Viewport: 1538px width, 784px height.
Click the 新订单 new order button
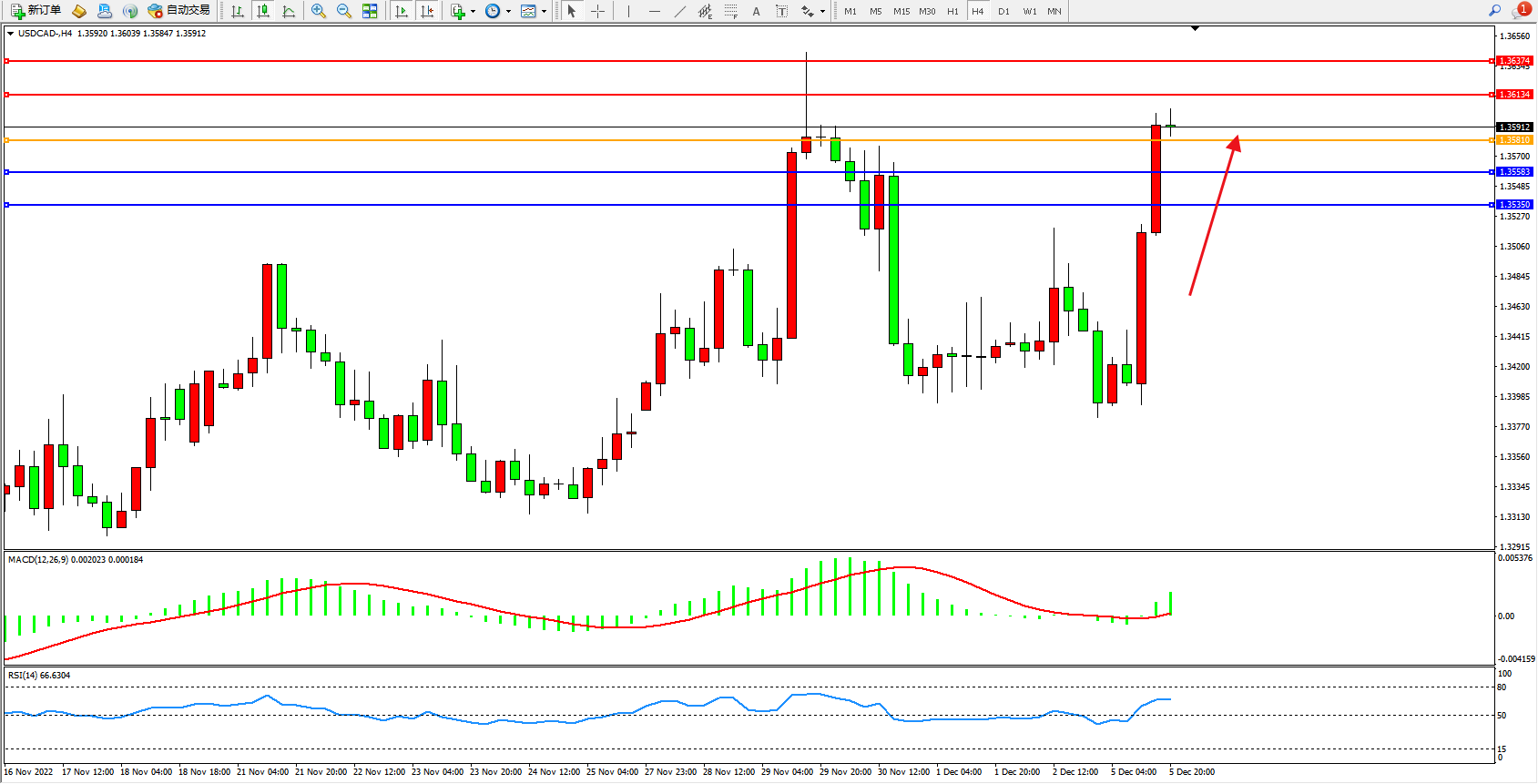[x=36, y=11]
